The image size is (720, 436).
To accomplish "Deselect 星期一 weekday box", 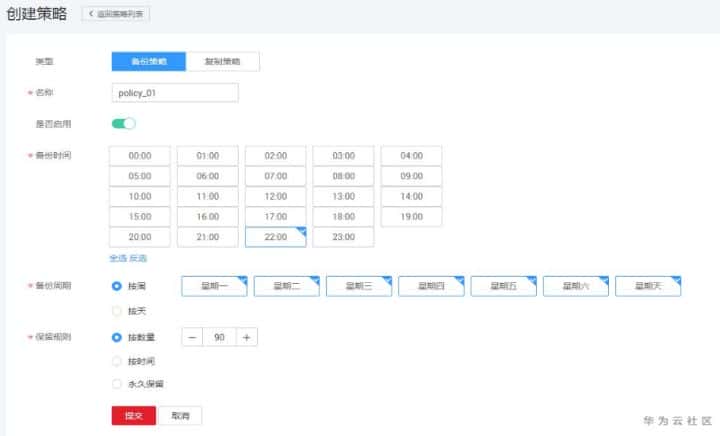I will (214, 286).
